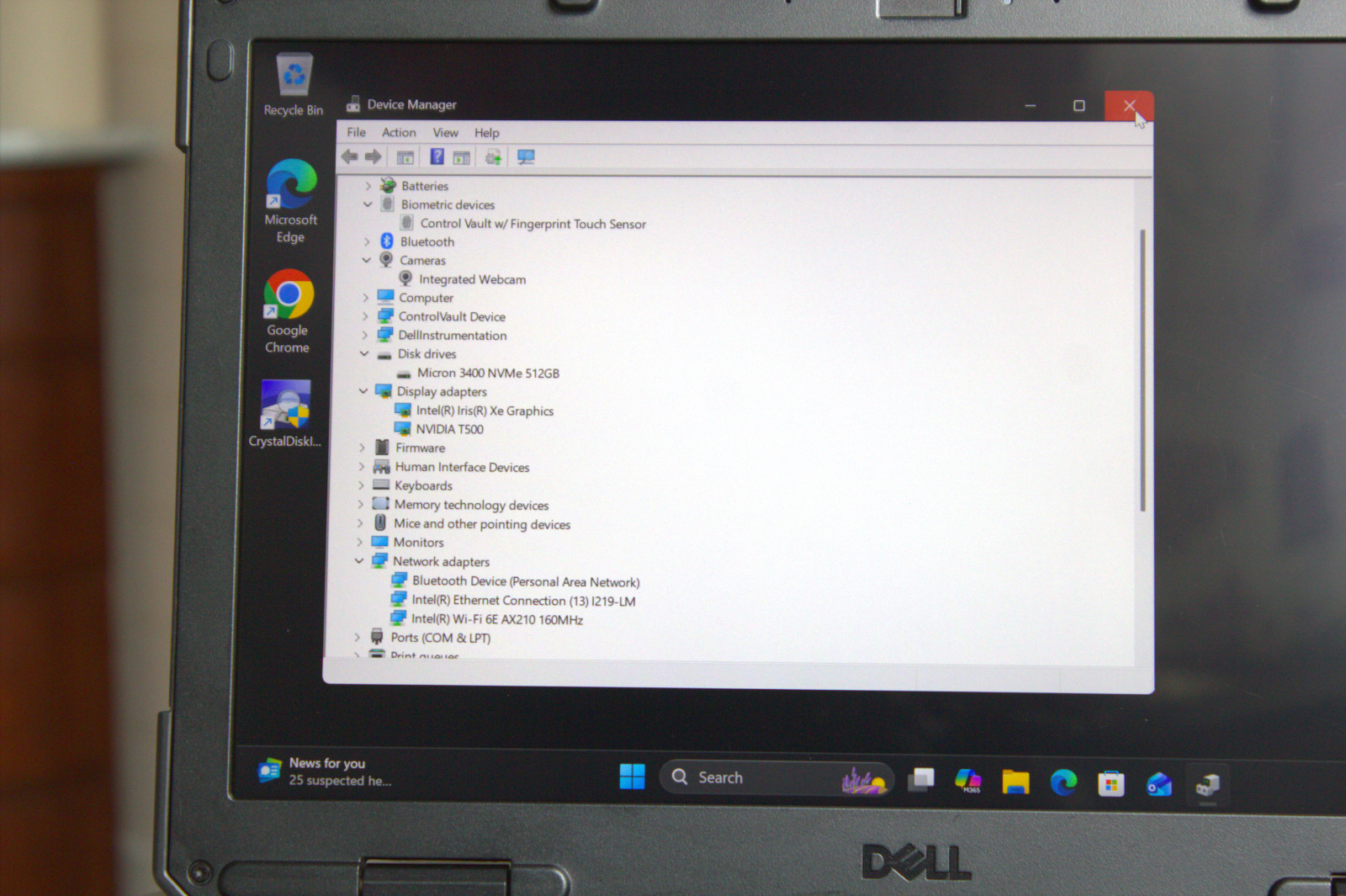This screenshot has height=896, width=1346.
Task: Select Control Vault w/ Fingerprint Touch Sensor
Action: pyautogui.click(x=533, y=224)
